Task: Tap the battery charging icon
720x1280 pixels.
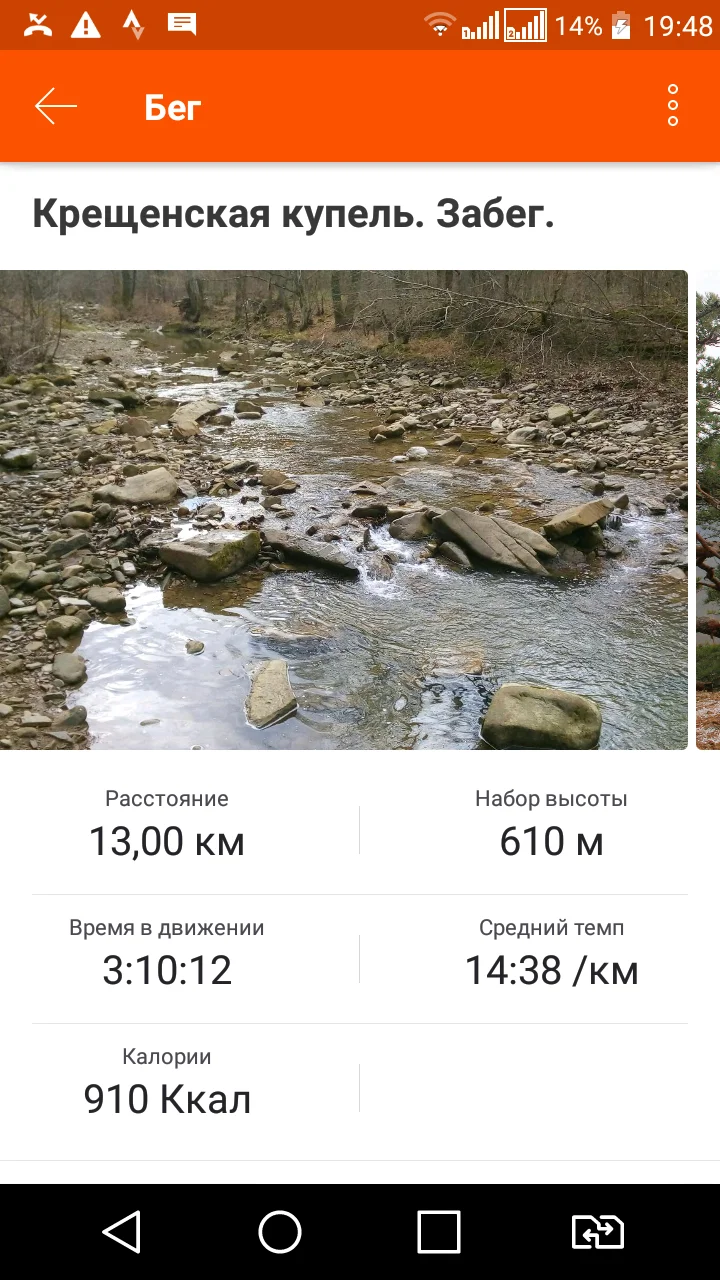Action: (621, 25)
